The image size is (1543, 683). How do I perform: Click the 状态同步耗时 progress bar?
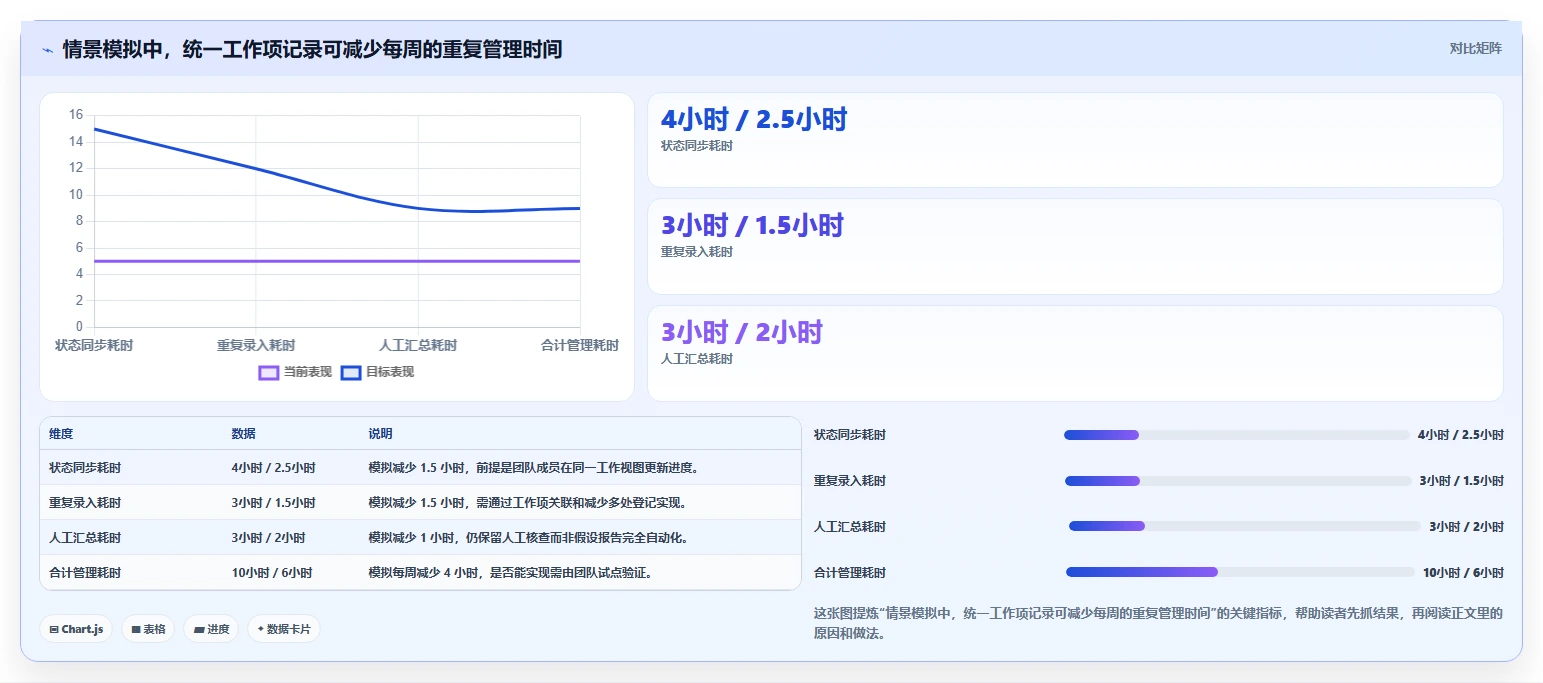(x=1236, y=435)
